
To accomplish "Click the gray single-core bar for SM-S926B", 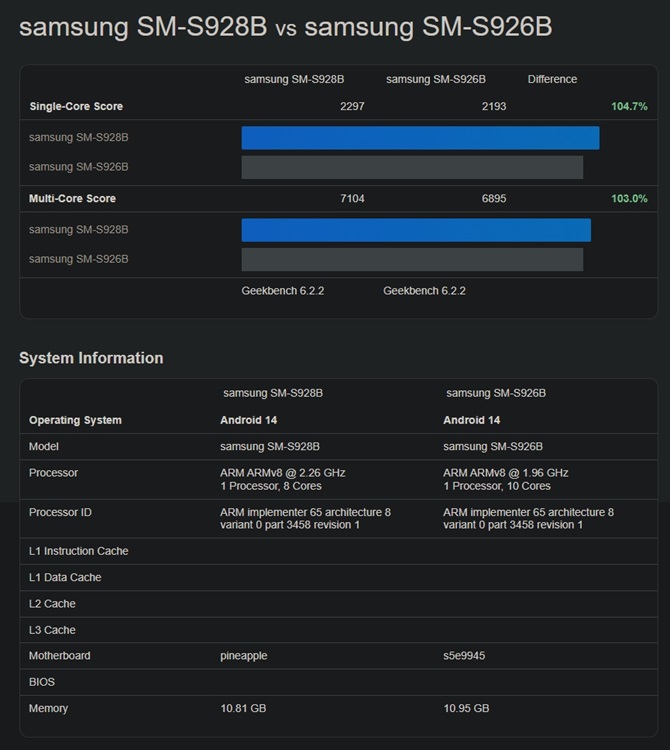I will click(412, 167).
